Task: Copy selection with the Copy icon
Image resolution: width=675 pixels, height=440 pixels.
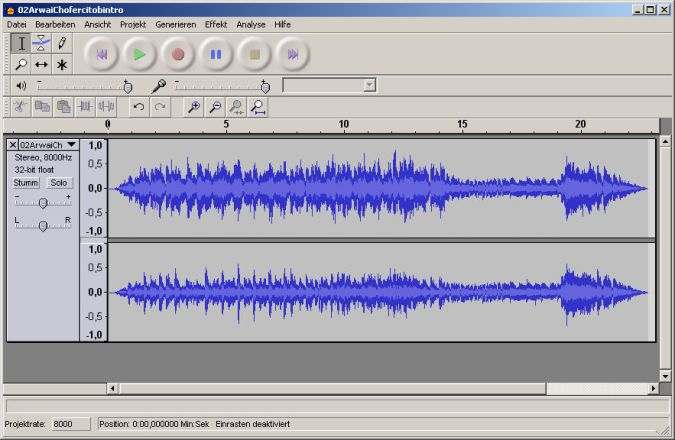Action: point(42,107)
